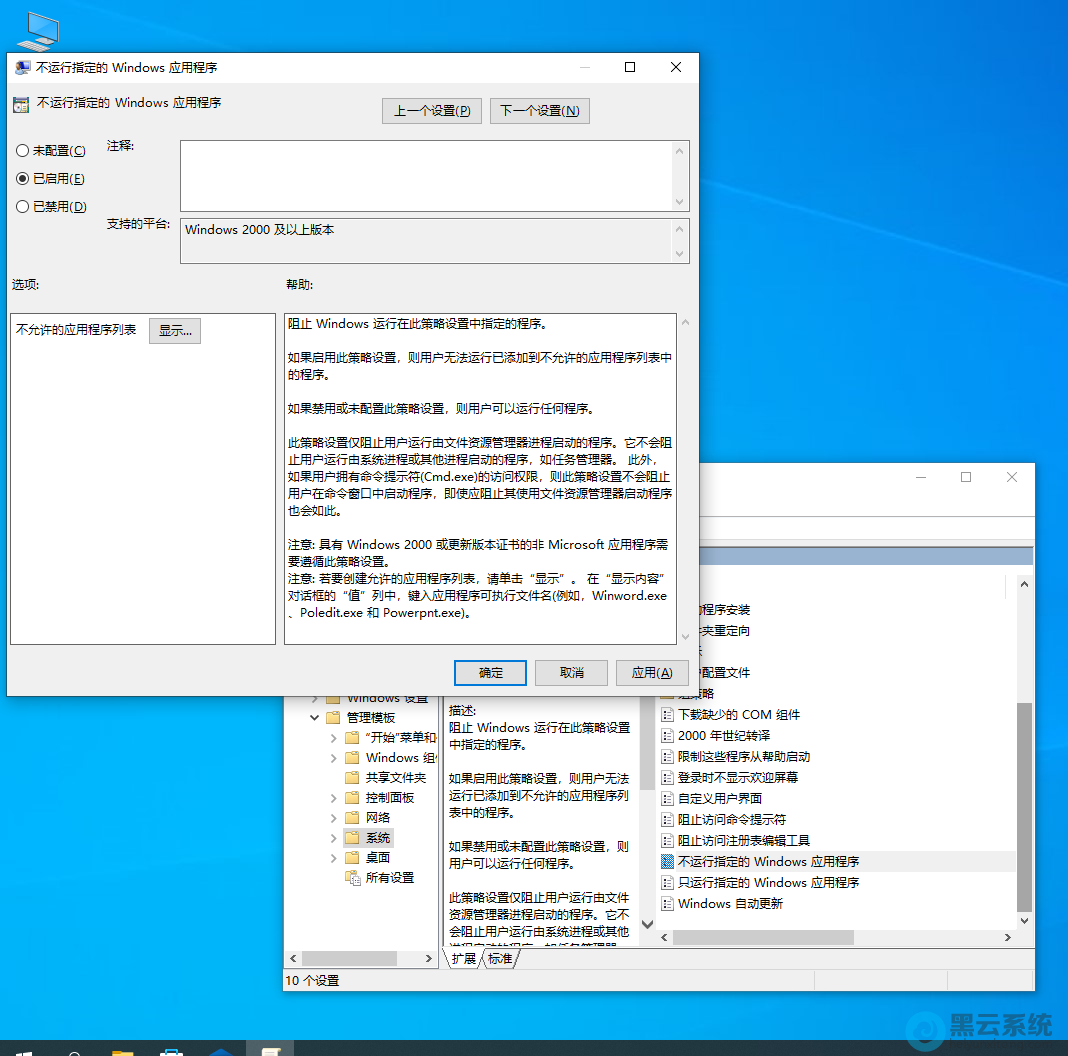This screenshot has width=1068, height=1056.
Task: Click the Windows 自动更新 policy icon
Action: coord(668,903)
